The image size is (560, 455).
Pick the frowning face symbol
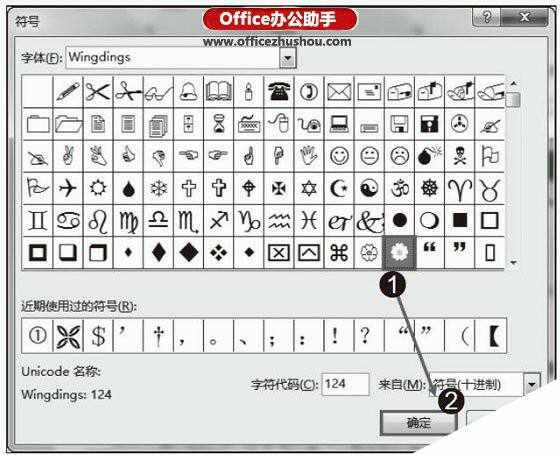[399, 156]
